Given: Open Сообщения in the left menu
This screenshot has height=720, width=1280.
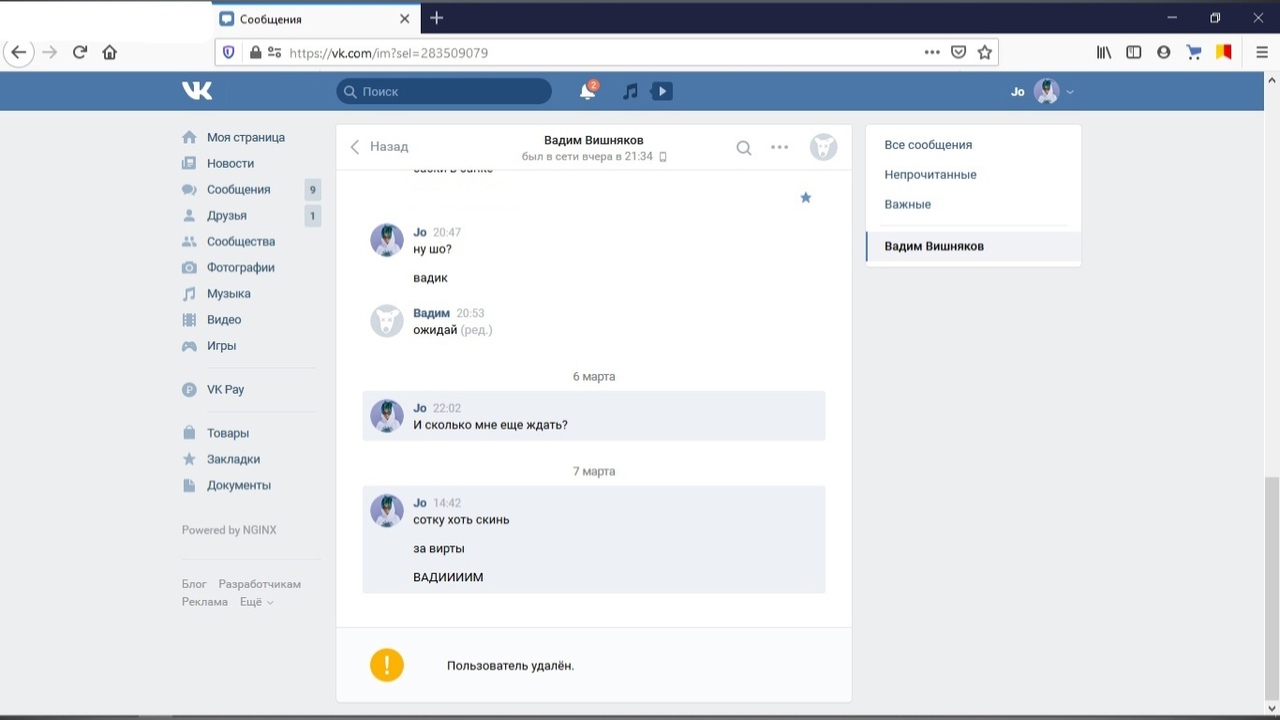Looking at the screenshot, I should click(238, 189).
